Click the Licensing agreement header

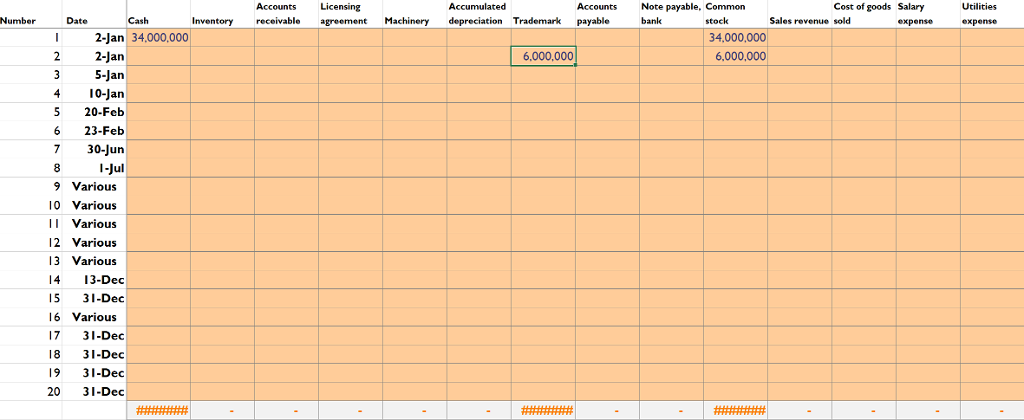(x=351, y=14)
